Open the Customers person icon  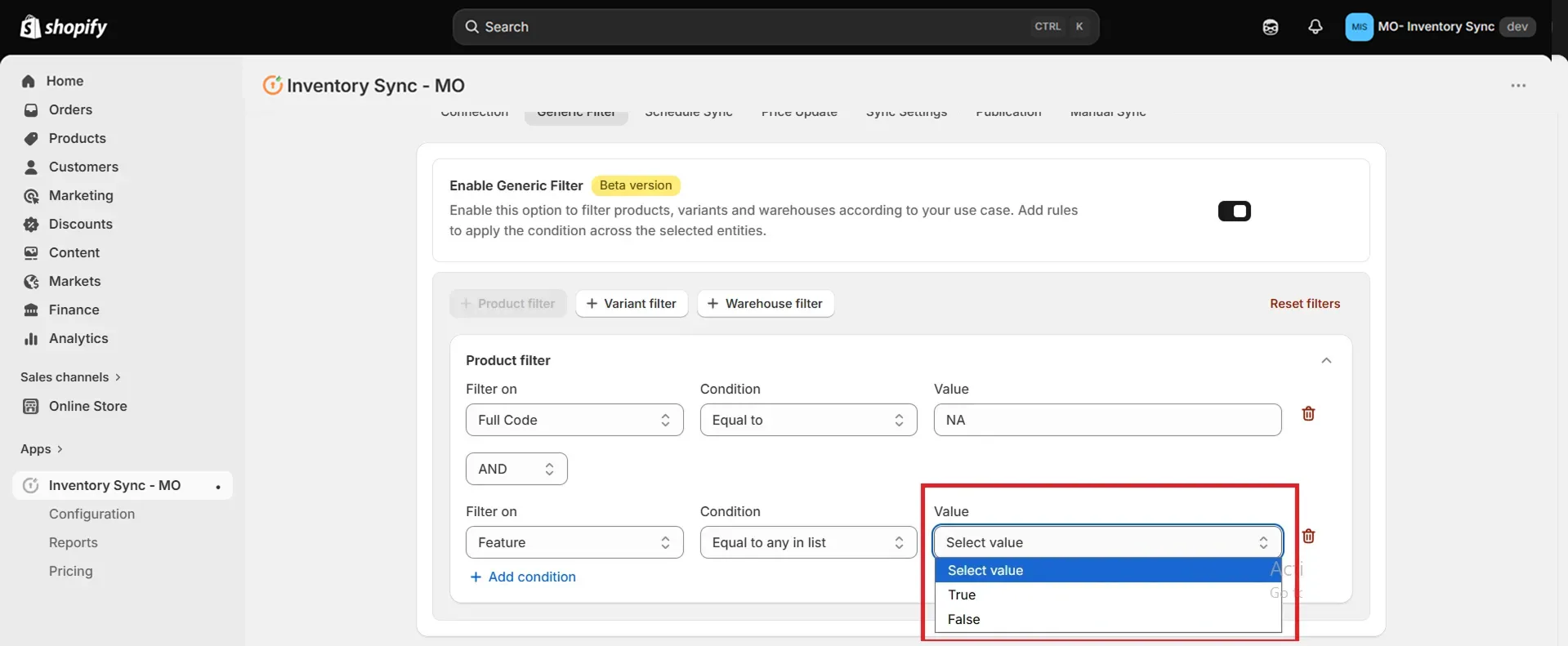pos(31,167)
